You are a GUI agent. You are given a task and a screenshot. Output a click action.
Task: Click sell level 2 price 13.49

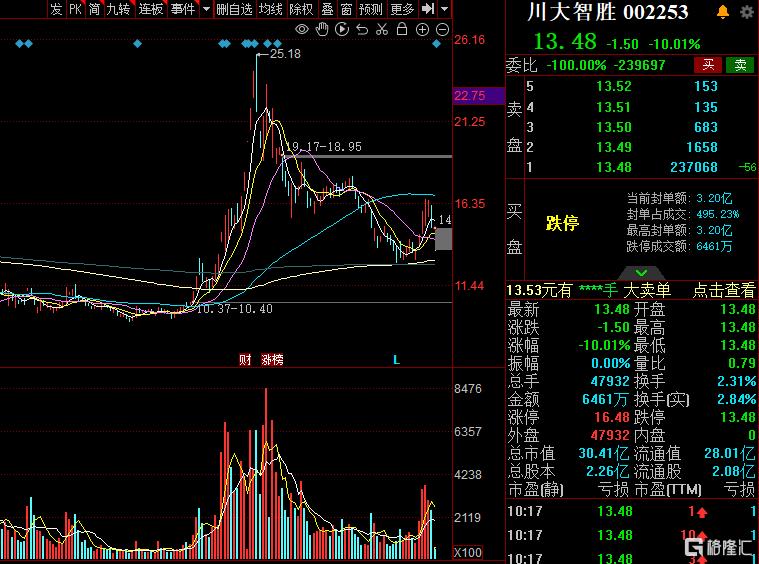[x=614, y=147]
